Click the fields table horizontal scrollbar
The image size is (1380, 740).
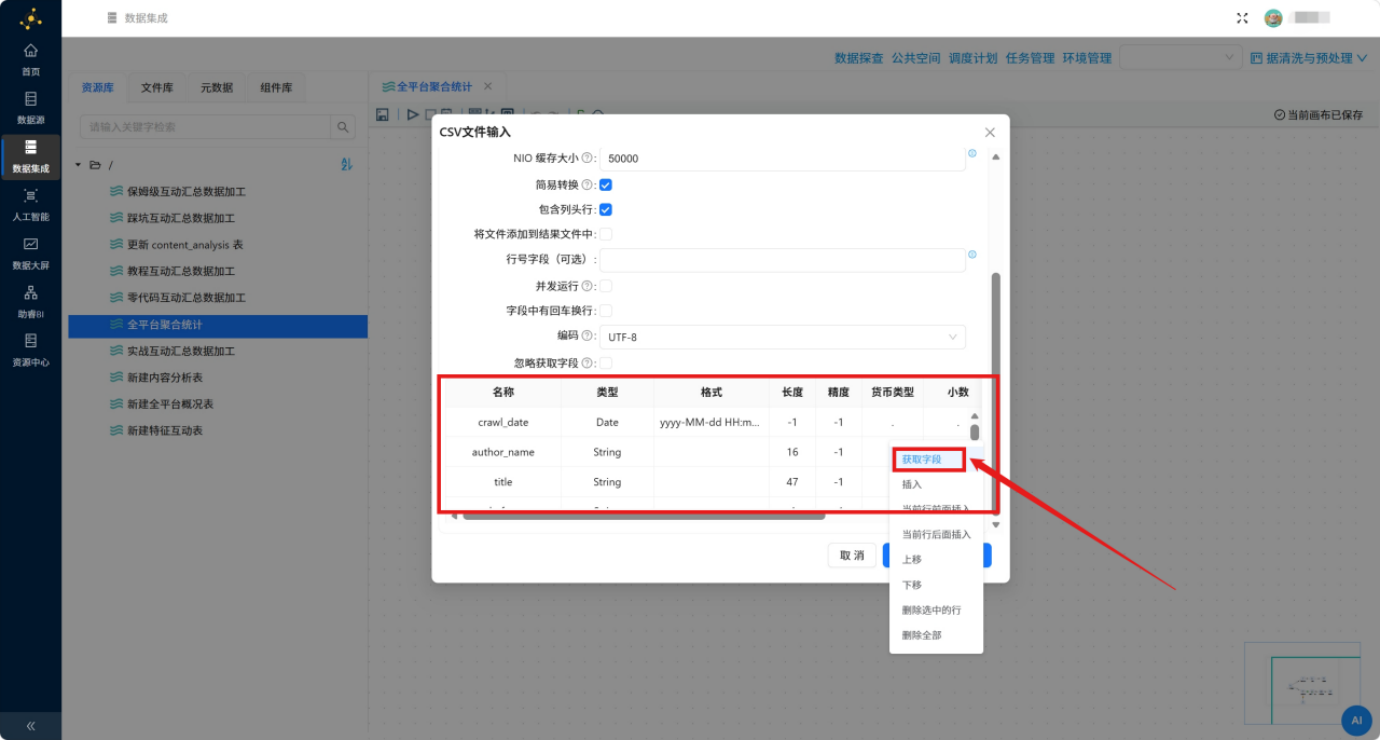[643, 516]
